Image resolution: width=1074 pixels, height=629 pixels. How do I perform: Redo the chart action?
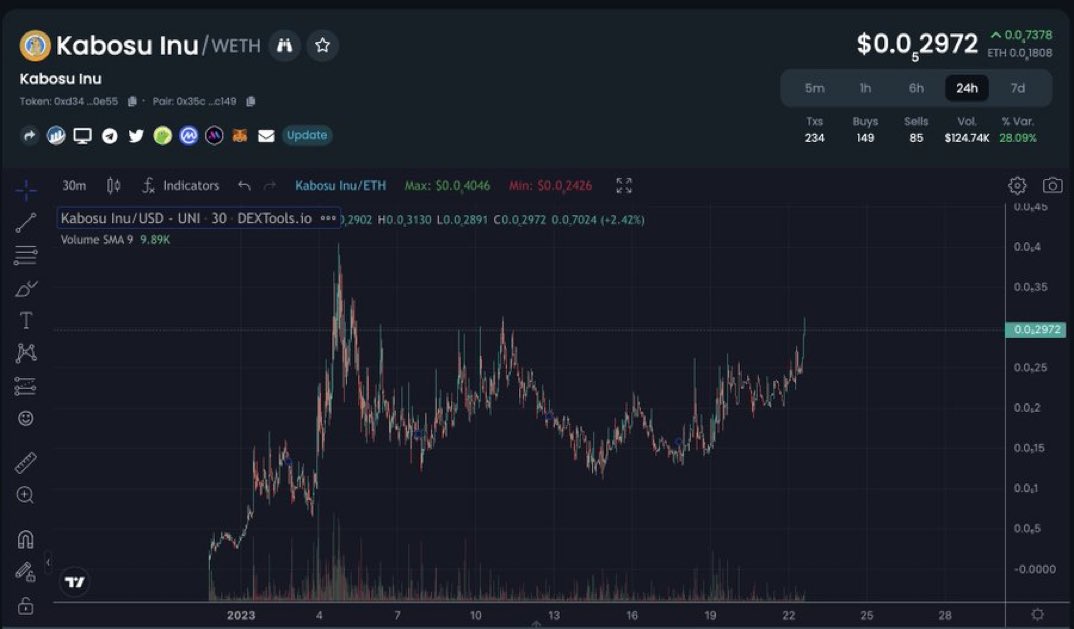[270, 186]
